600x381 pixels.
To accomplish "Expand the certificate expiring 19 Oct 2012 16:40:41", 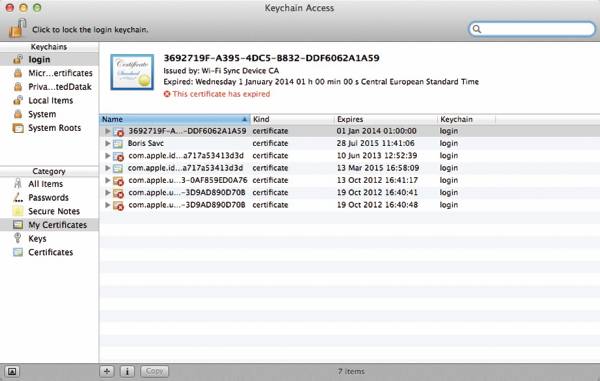I will (108, 192).
